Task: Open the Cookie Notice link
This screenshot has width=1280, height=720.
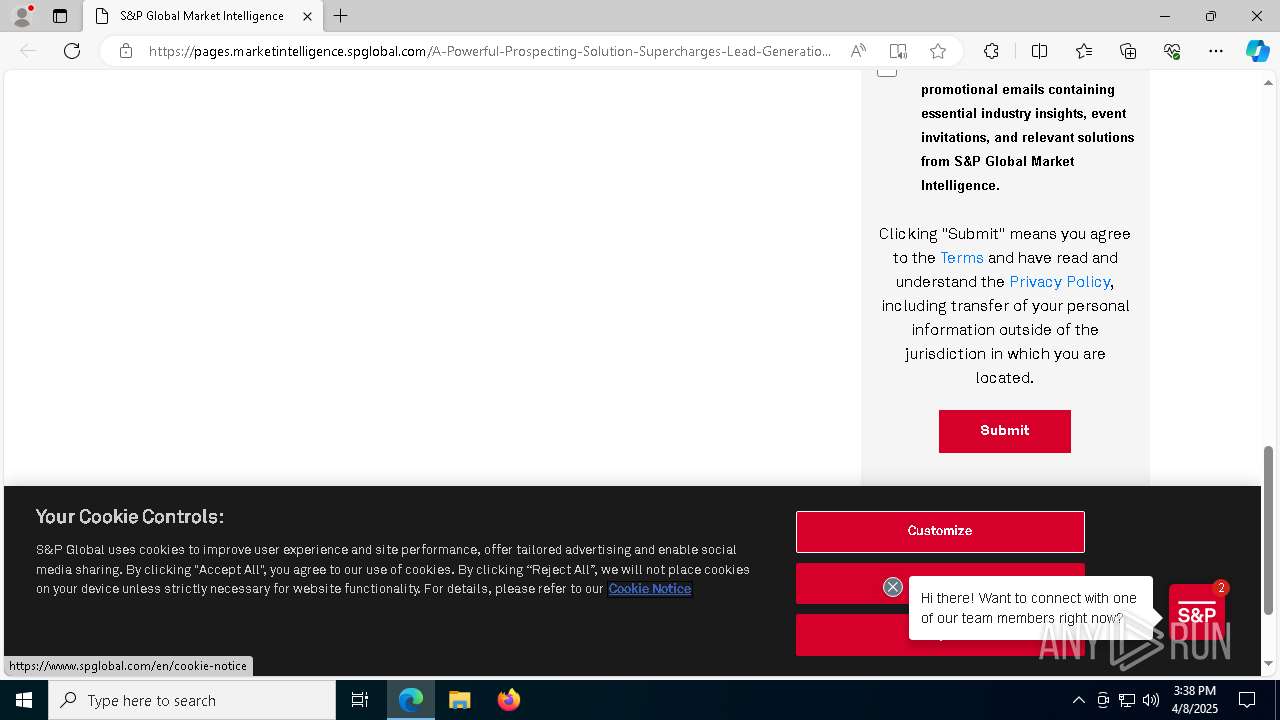Action: 650,589
